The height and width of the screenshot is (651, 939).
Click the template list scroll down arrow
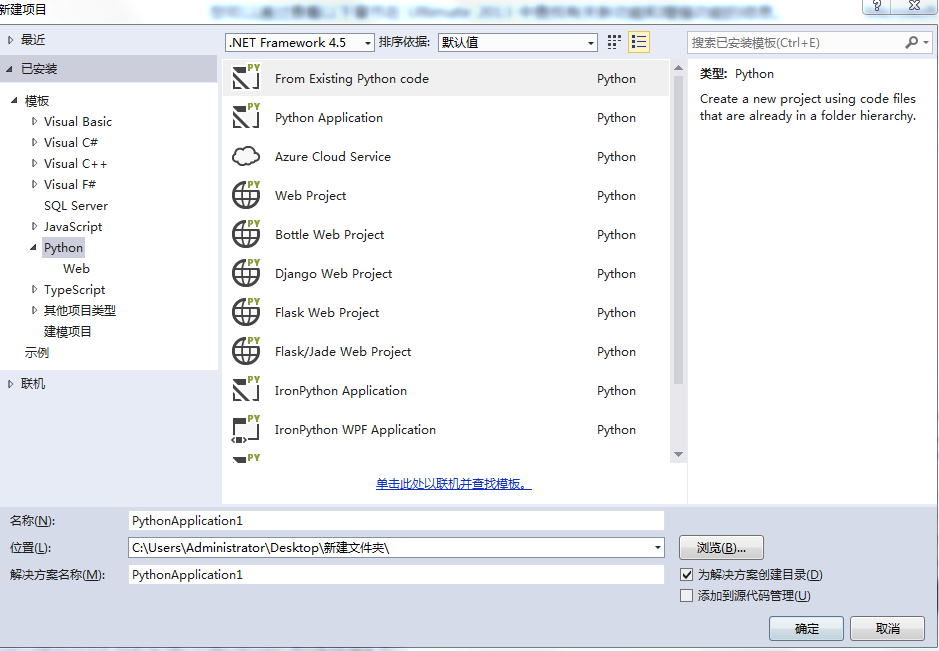tap(678, 455)
